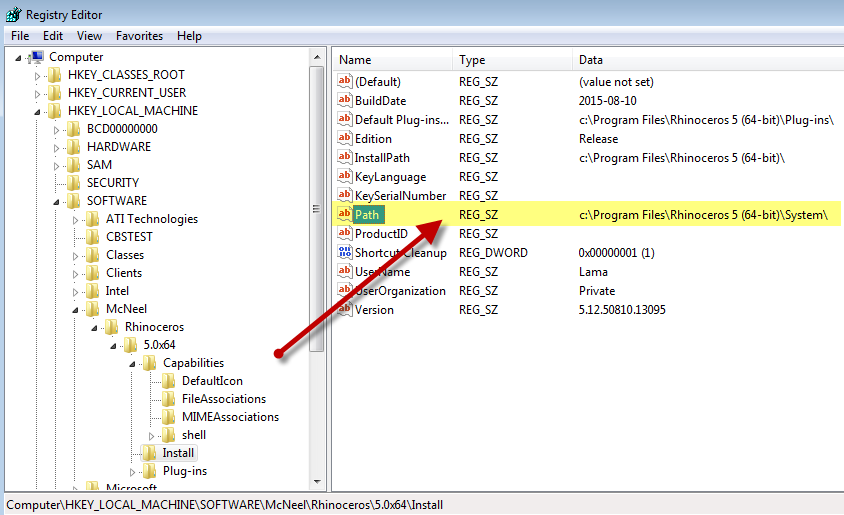Click the REG_DWORD type cell
The width and height of the screenshot is (844, 515).
[x=493, y=253]
